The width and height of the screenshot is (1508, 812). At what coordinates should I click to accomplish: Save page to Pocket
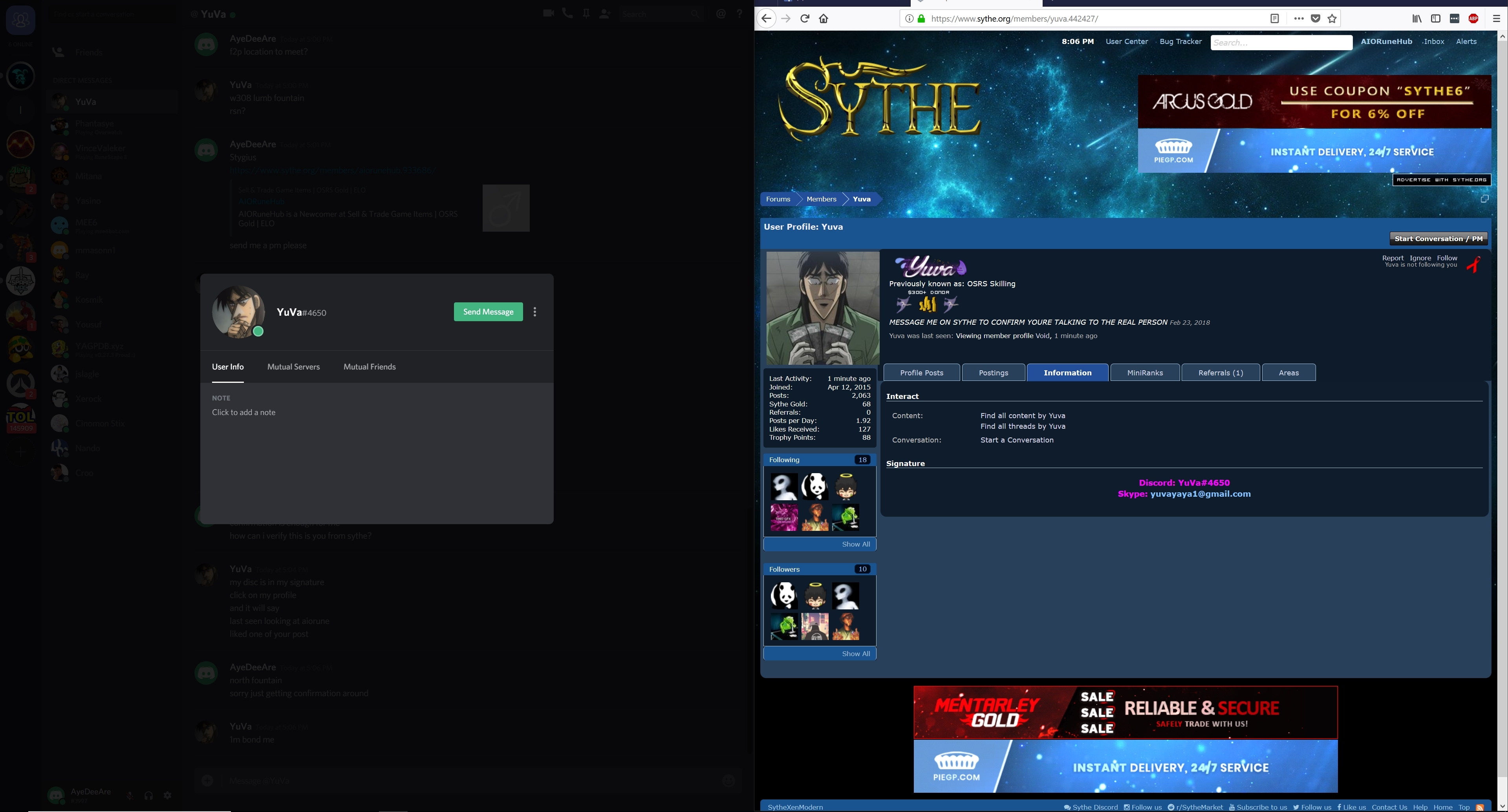click(1316, 19)
